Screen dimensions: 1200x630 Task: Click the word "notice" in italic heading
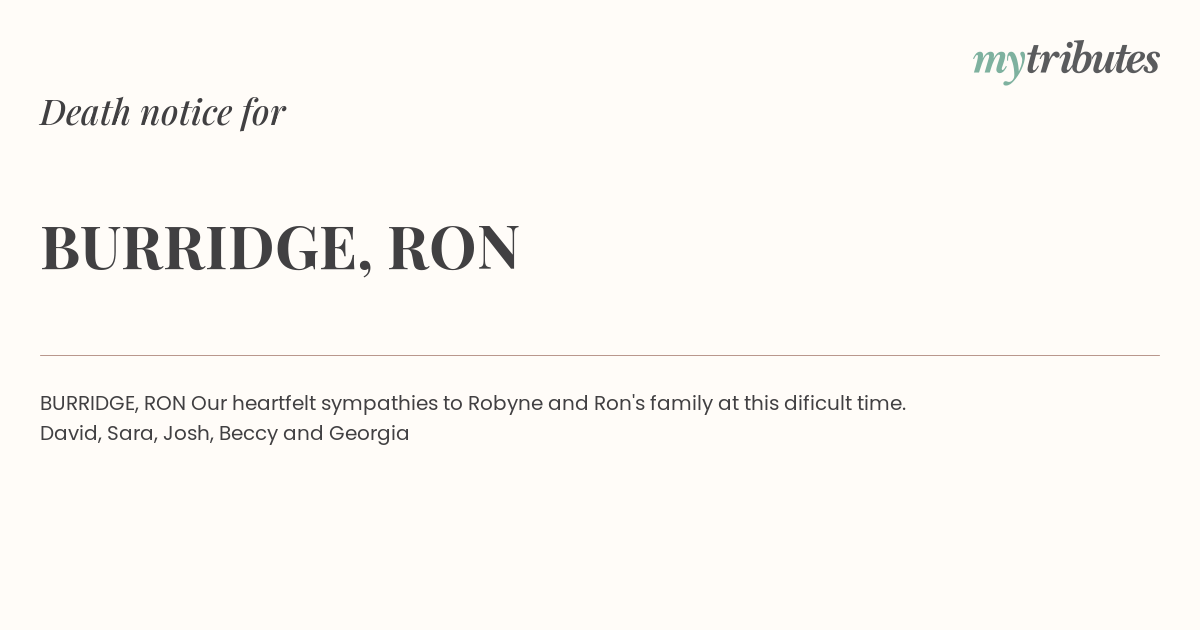point(186,112)
